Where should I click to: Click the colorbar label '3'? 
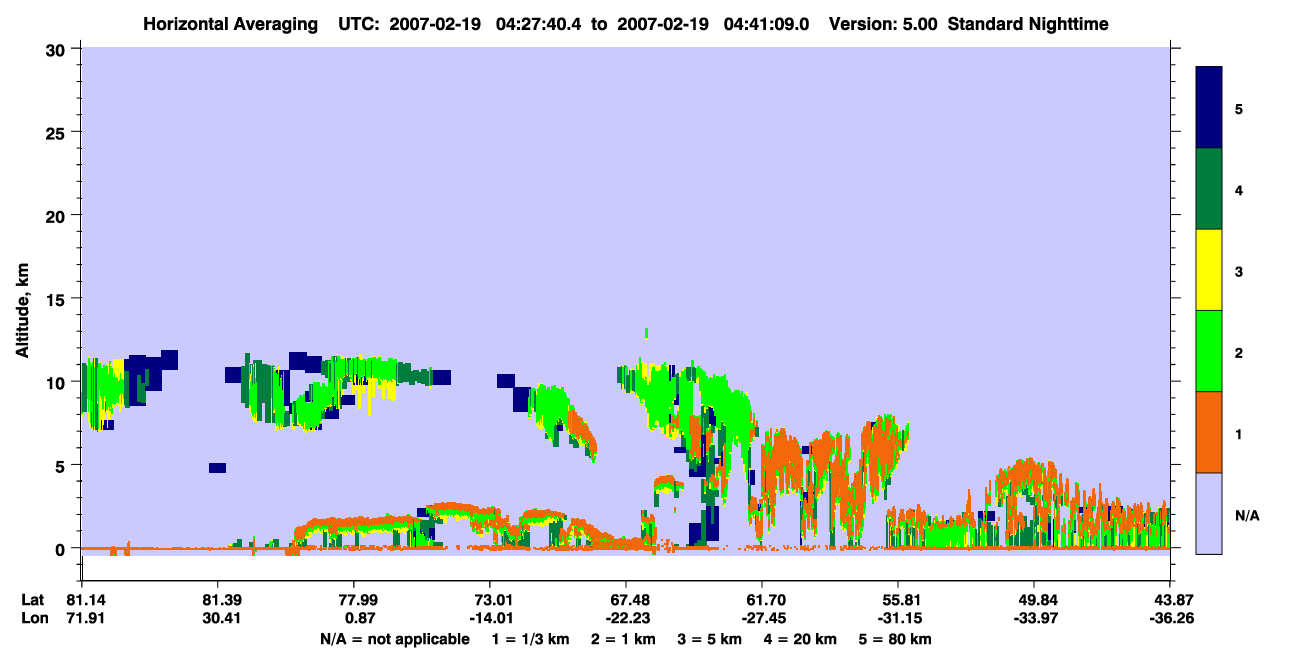[1239, 271]
